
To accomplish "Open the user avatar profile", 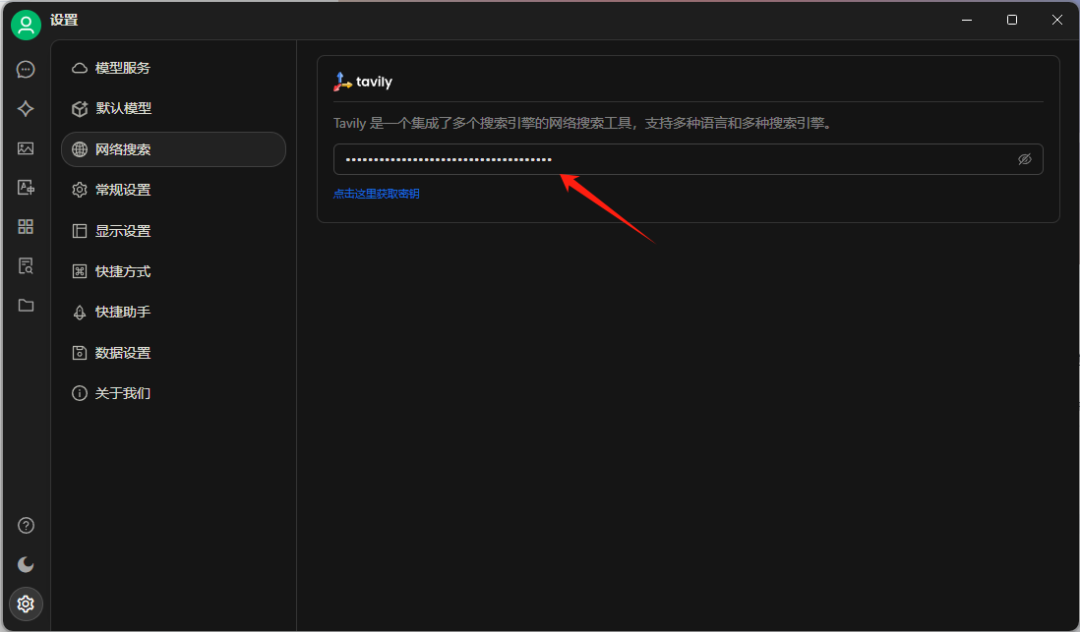I will pyautogui.click(x=25, y=25).
